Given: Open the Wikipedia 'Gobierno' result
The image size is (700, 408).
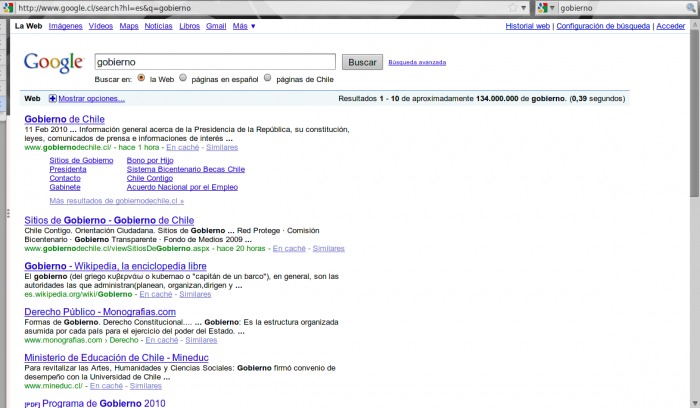Looking at the screenshot, I should [116, 266].
